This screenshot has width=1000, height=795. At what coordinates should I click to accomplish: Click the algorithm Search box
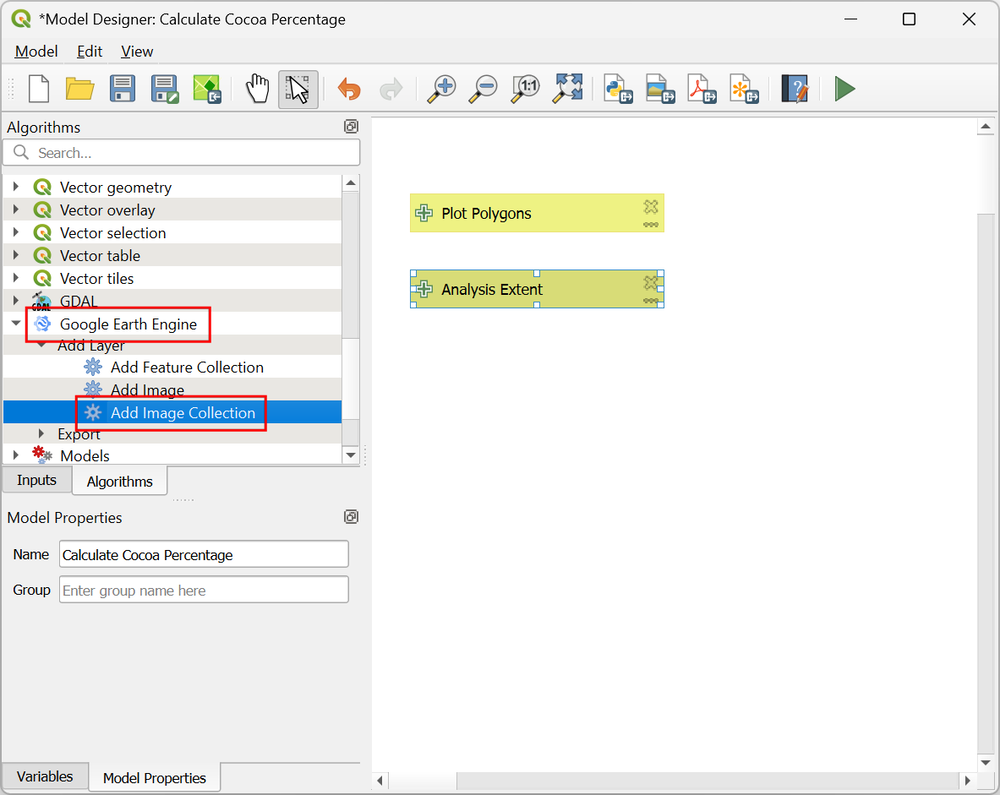[182, 153]
